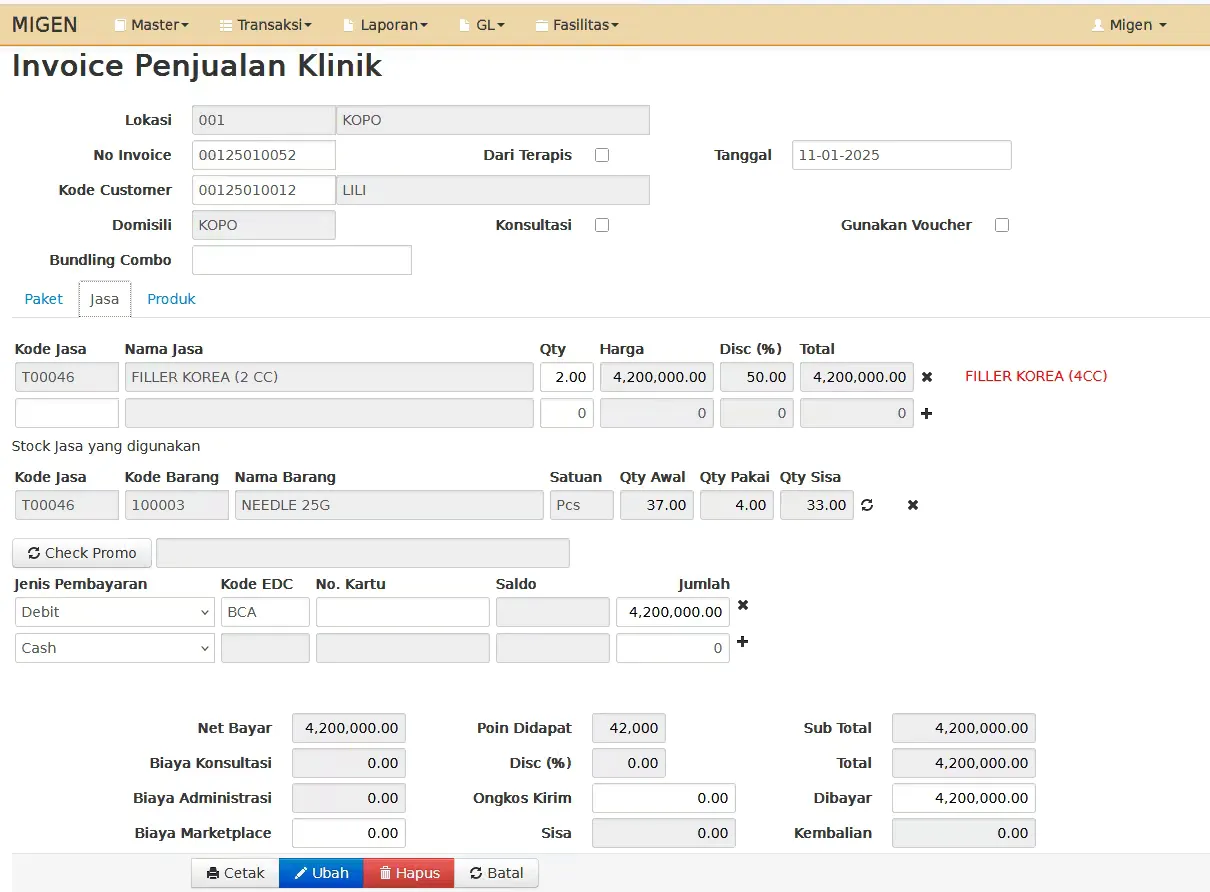Click the Batal cancel button
The width and height of the screenshot is (1210, 892).
tap(497, 873)
